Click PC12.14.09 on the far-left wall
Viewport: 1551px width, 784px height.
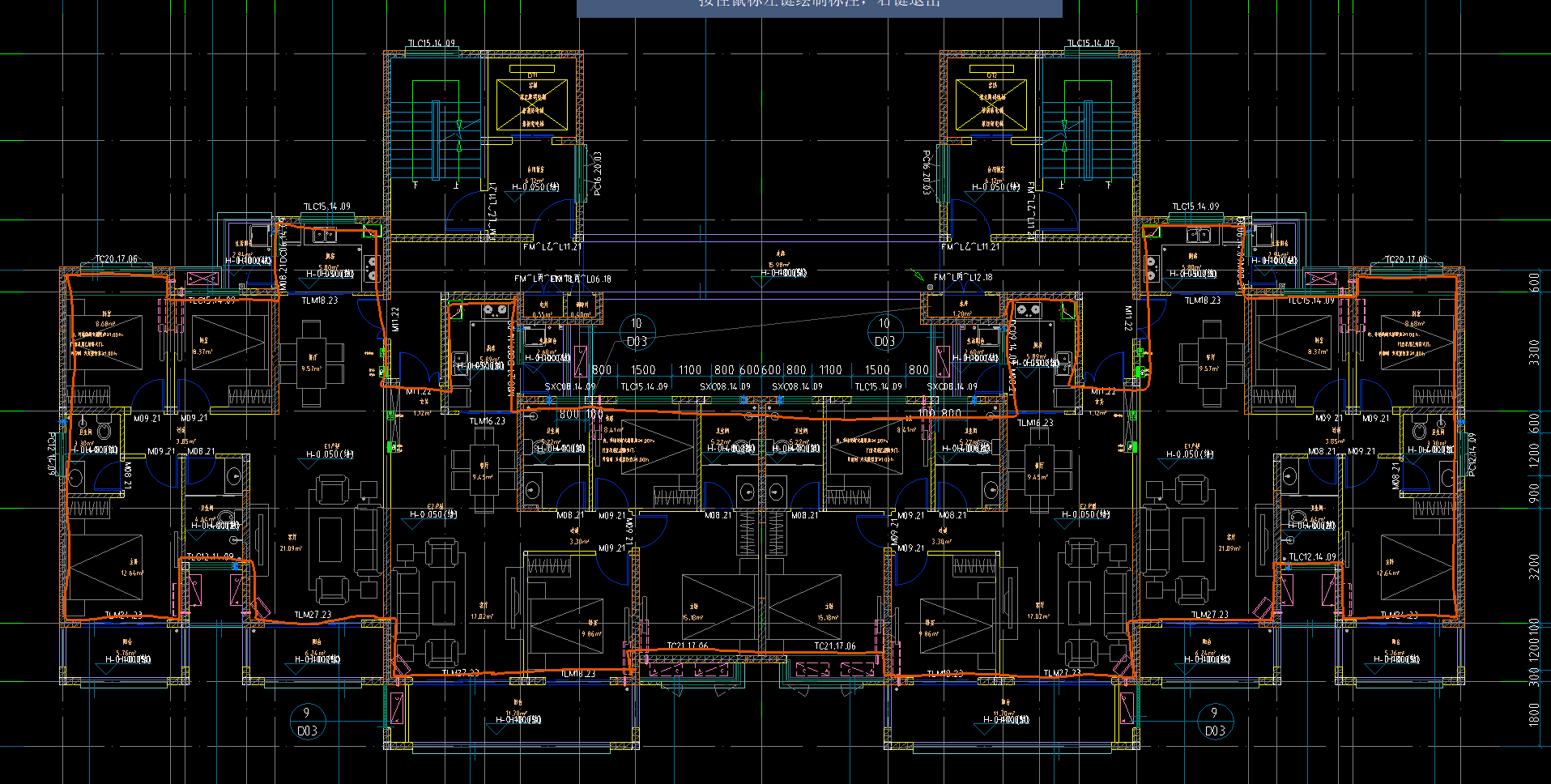click(x=52, y=454)
